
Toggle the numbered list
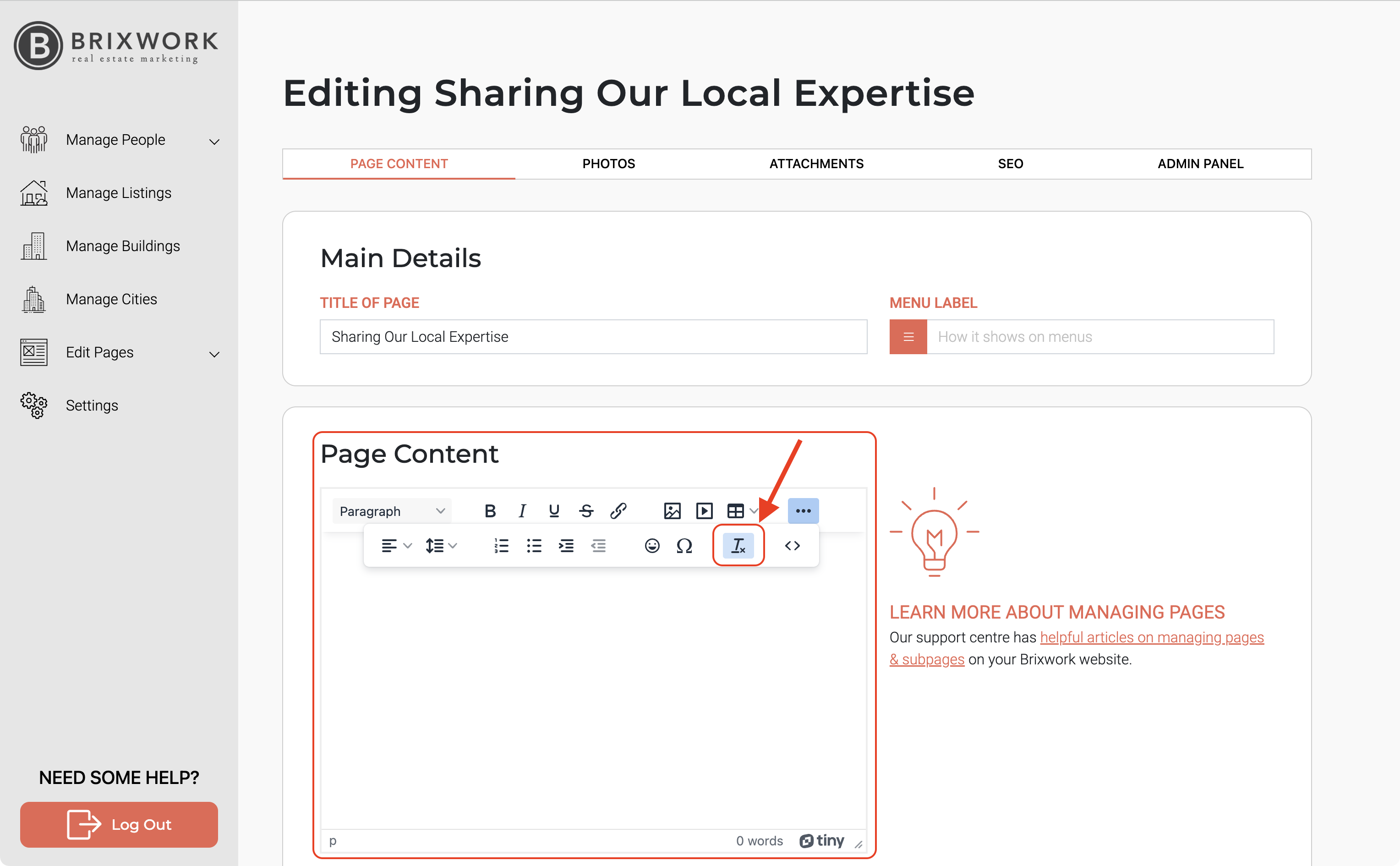pos(501,545)
